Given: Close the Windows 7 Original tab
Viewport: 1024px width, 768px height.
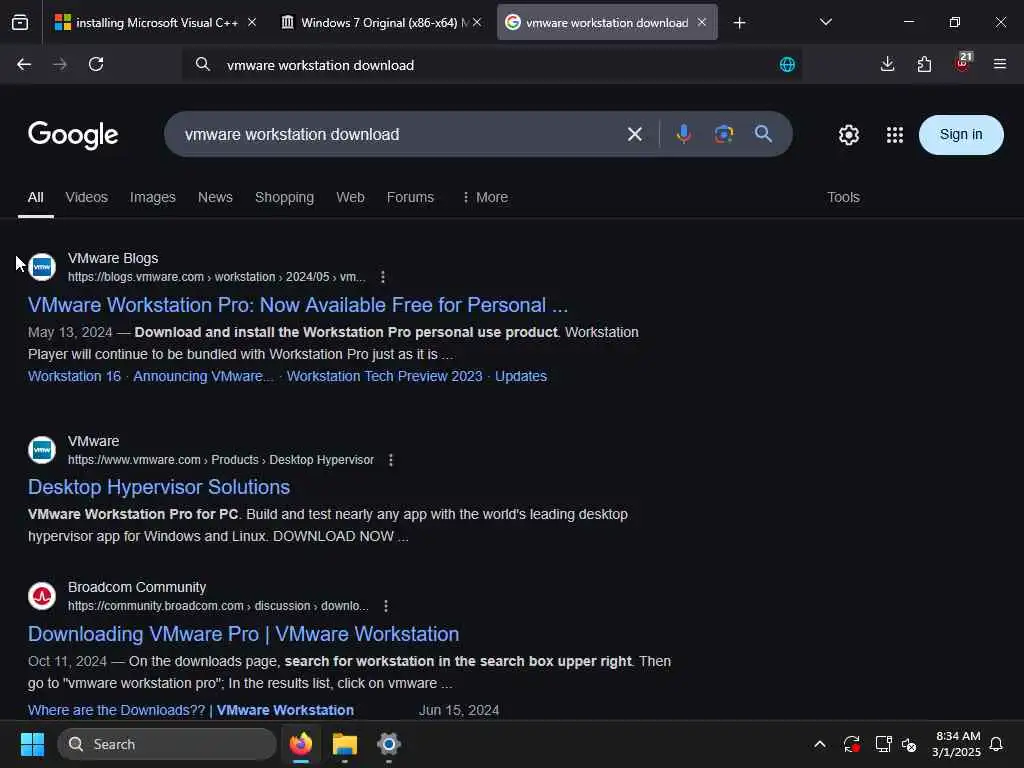Looking at the screenshot, I should 477,23.
